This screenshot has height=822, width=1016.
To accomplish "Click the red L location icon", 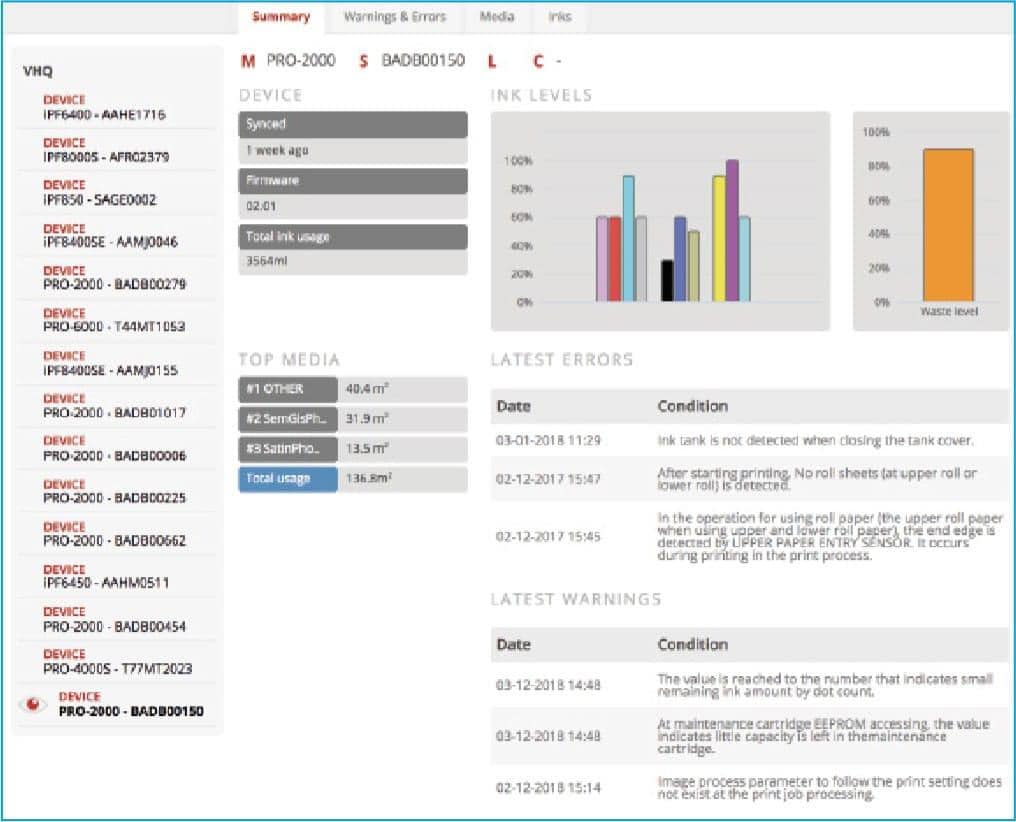I will [491, 61].
